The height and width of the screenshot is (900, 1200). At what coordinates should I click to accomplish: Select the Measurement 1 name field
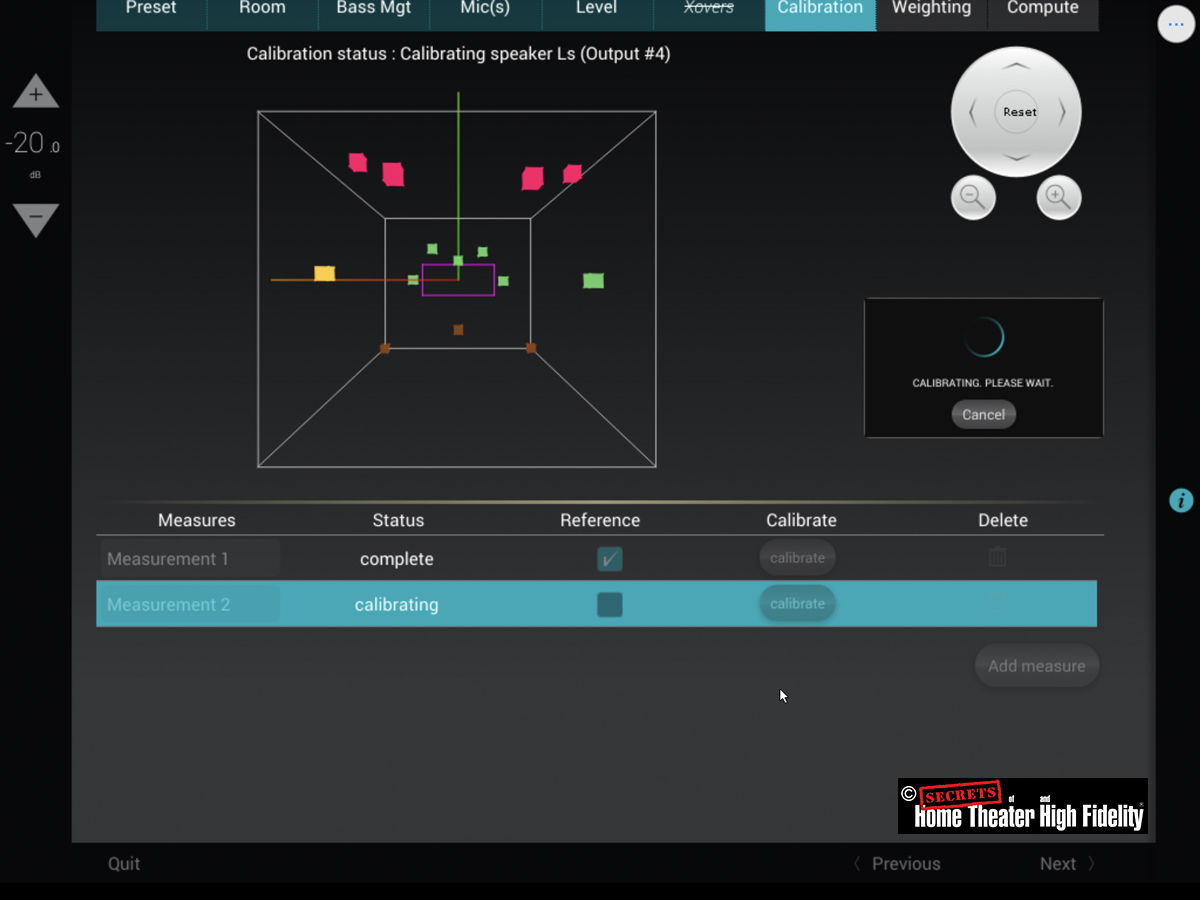coord(188,559)
